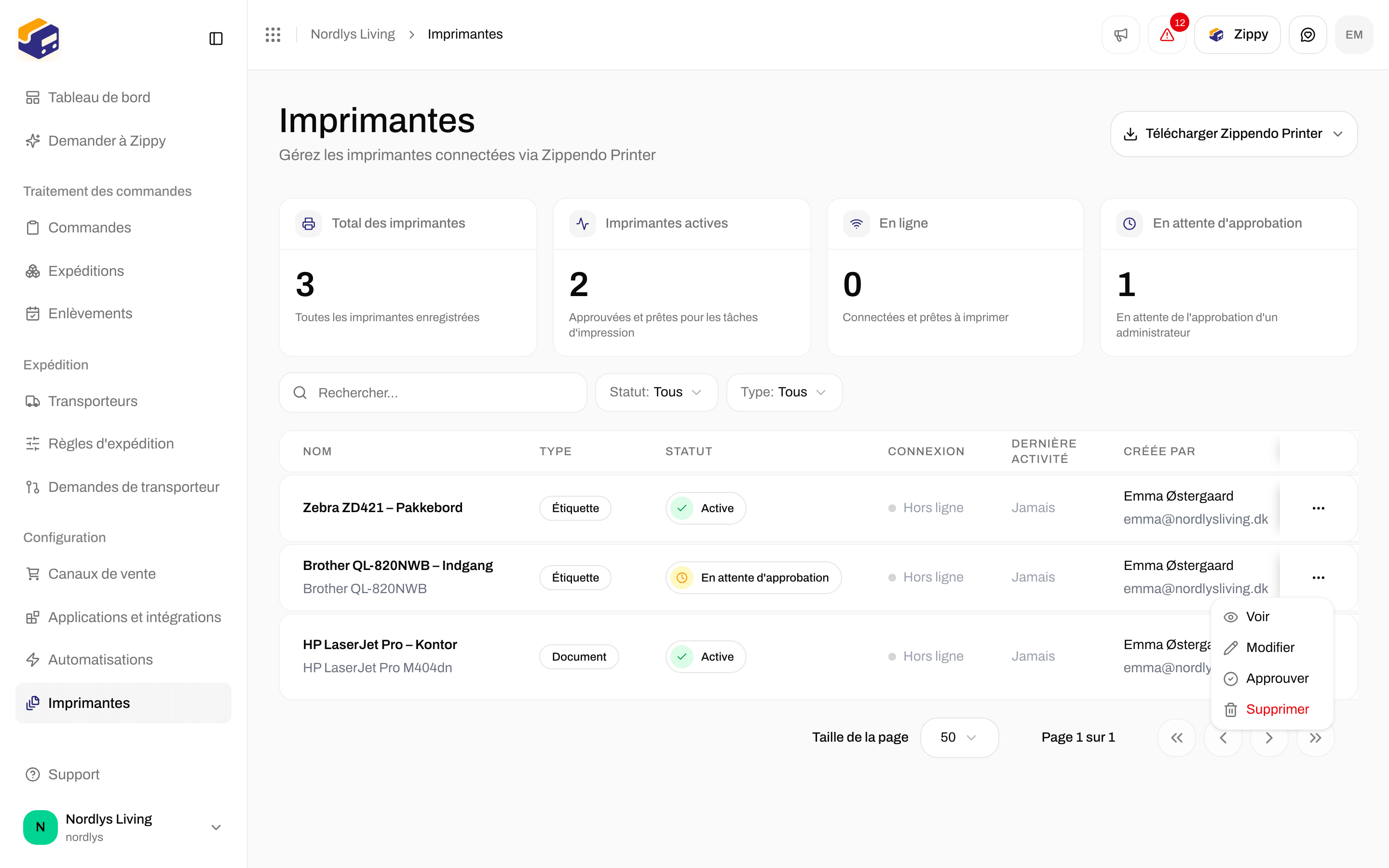
Task: Open Automatisations page
Action: (123, 660)
